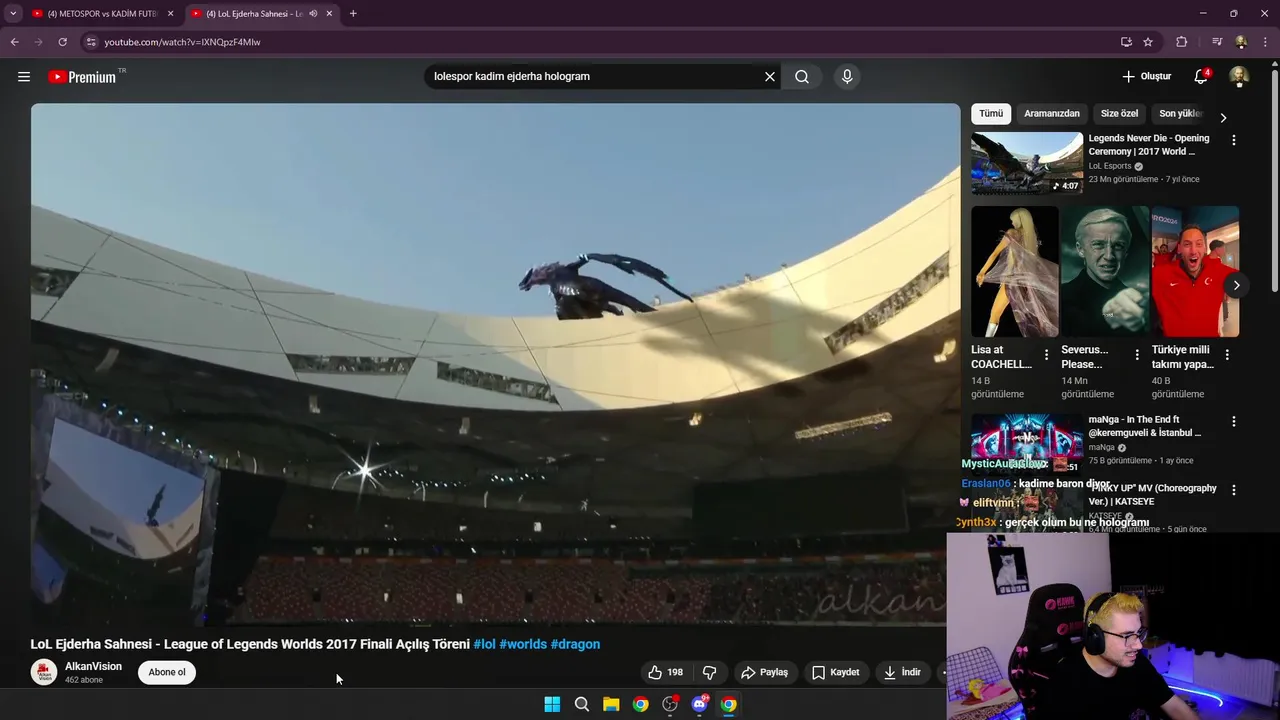This screenshot has width=1280, height=720.
Task: Open Legends Never Die Opening Ceremony title
Action: [x=1149, y=145]
